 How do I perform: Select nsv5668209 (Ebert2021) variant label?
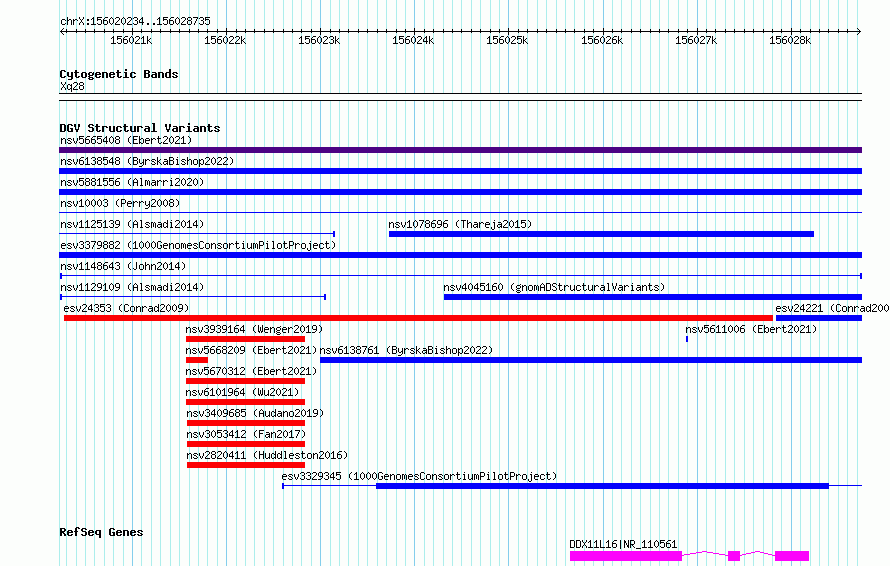click(x=251, y=350)
